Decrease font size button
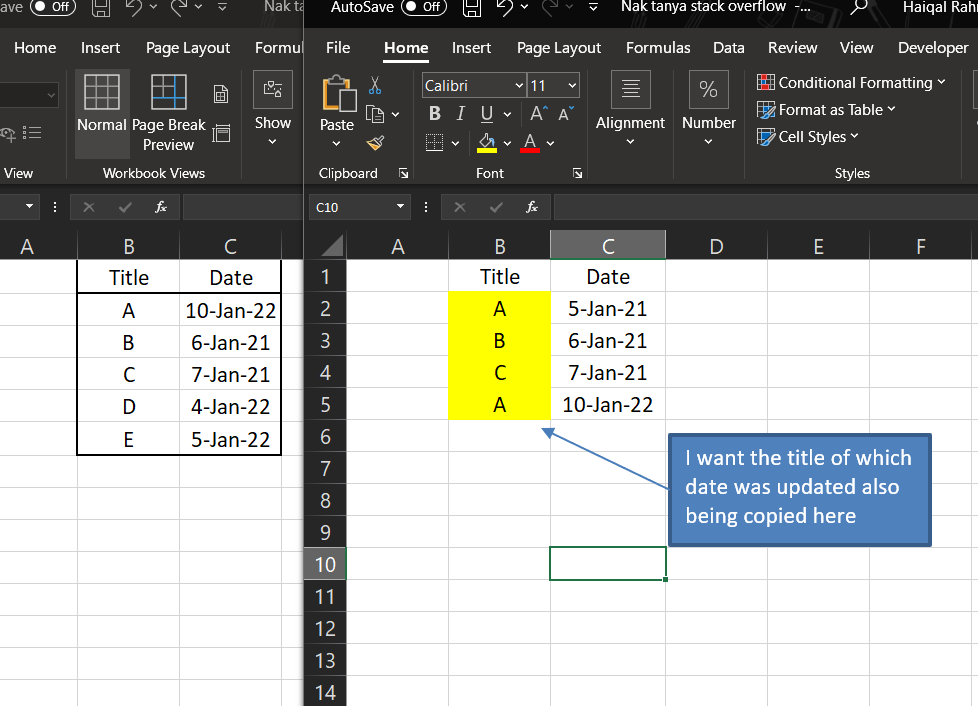978x706 pixels. click(566, 114)
